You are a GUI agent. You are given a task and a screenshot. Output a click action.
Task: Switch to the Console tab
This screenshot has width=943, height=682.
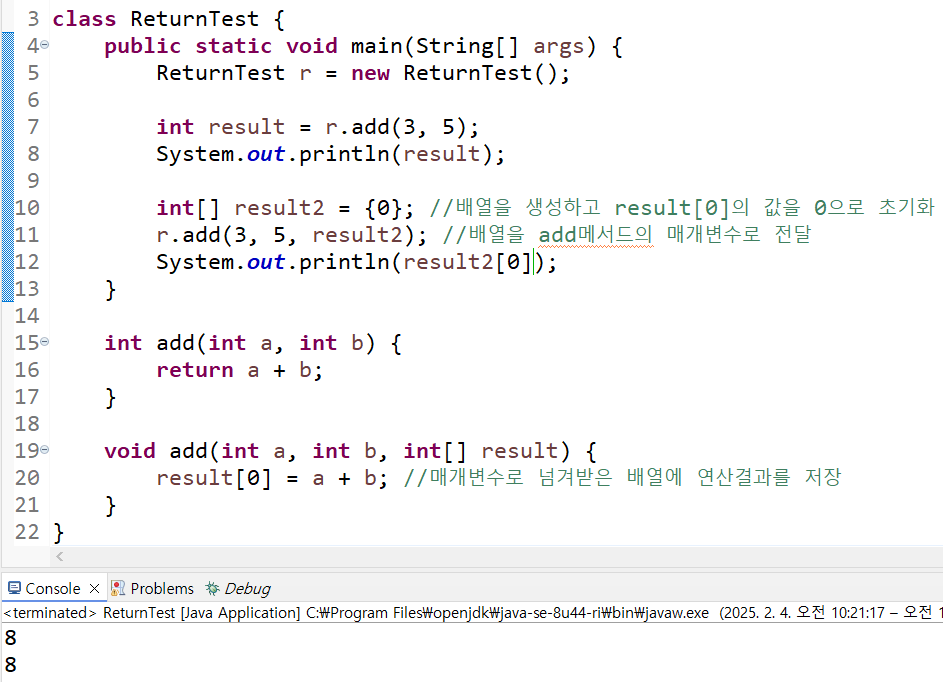(53, 588)
